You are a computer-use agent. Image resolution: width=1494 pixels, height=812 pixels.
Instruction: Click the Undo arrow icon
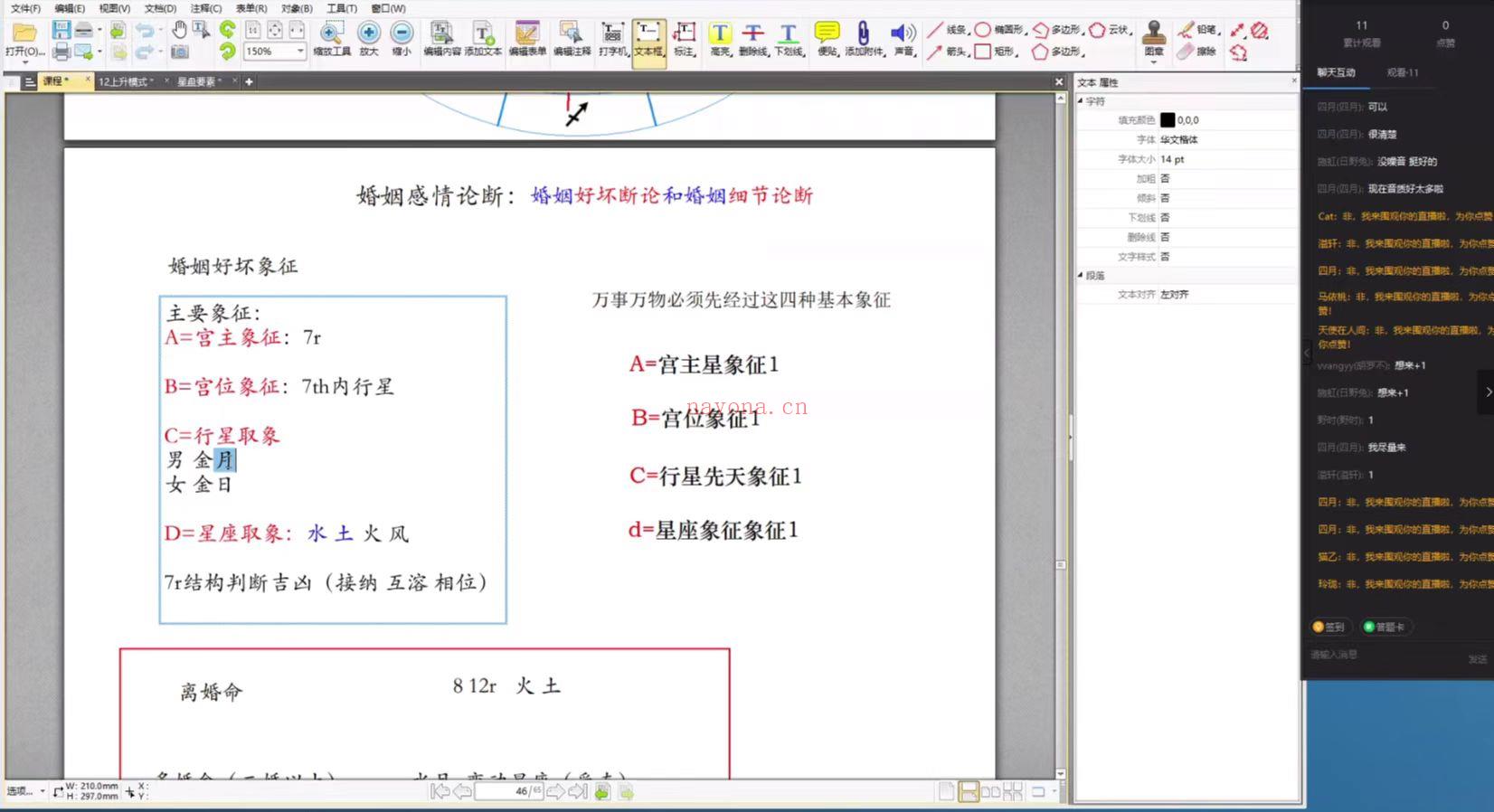click(145, 31)
